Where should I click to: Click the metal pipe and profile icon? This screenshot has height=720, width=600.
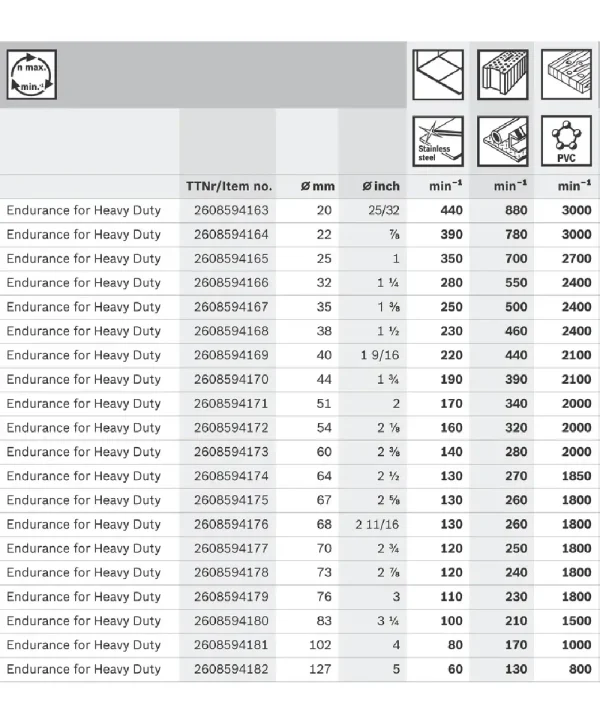click(x=503, y=141)
